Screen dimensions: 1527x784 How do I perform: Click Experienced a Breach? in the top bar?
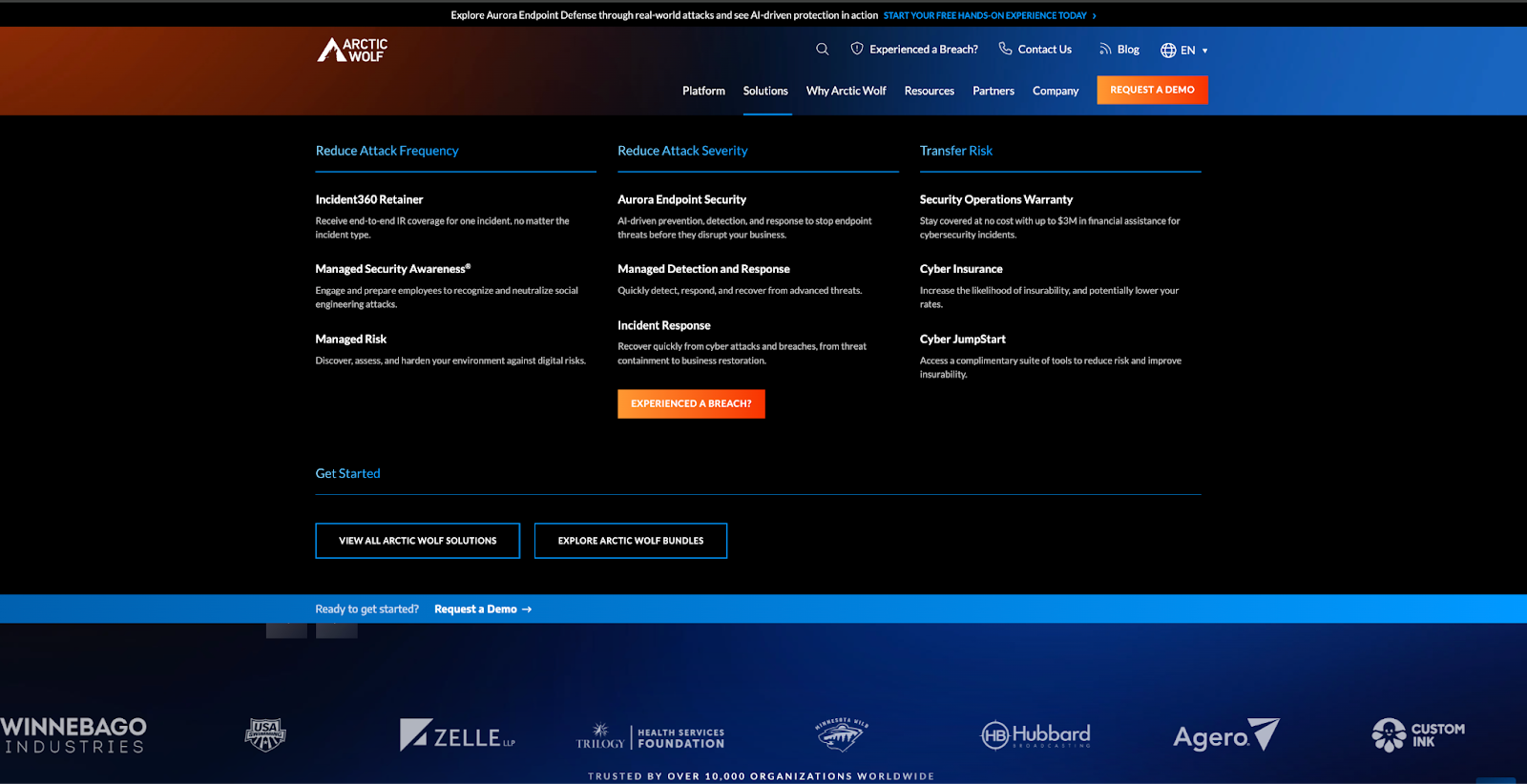(924, 50)
